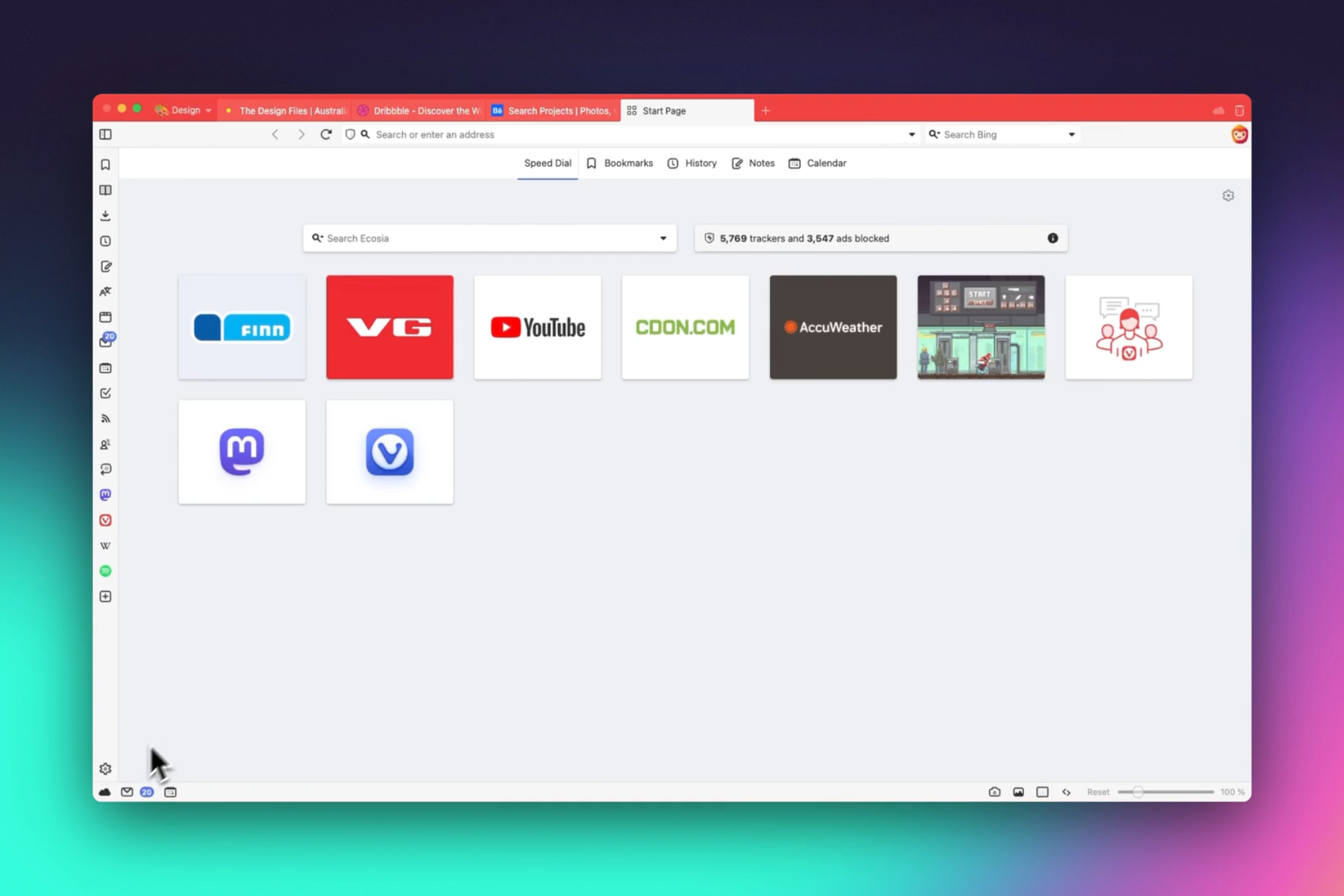
Task: Open the YouTube speed dial tile
Action: point(538,327)
